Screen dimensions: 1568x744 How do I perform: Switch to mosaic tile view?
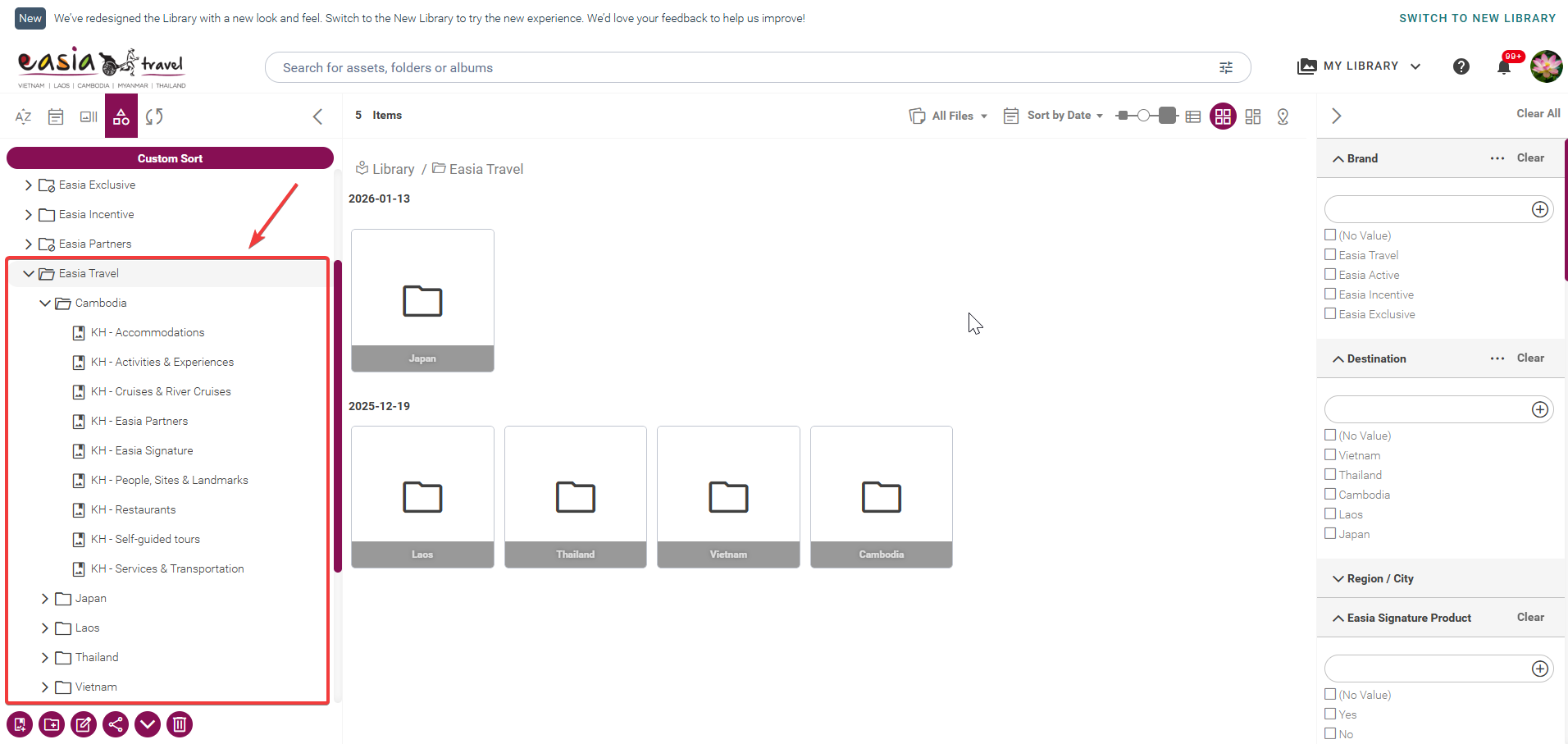pos(1253,116)
